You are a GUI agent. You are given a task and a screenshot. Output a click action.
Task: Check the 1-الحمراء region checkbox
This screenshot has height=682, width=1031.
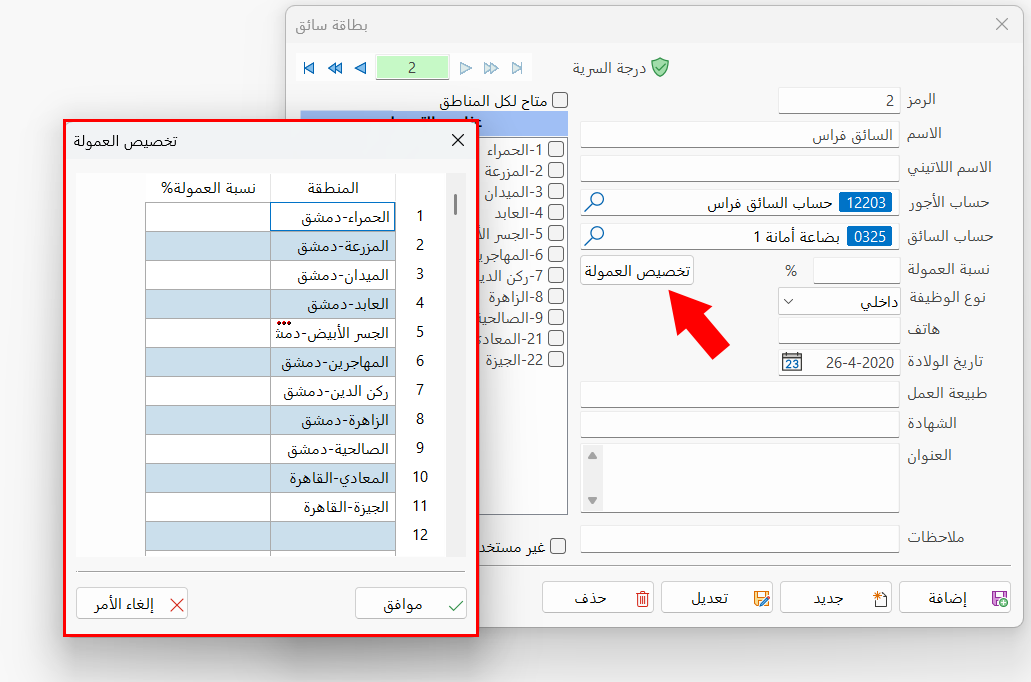[x=558, y=148]
